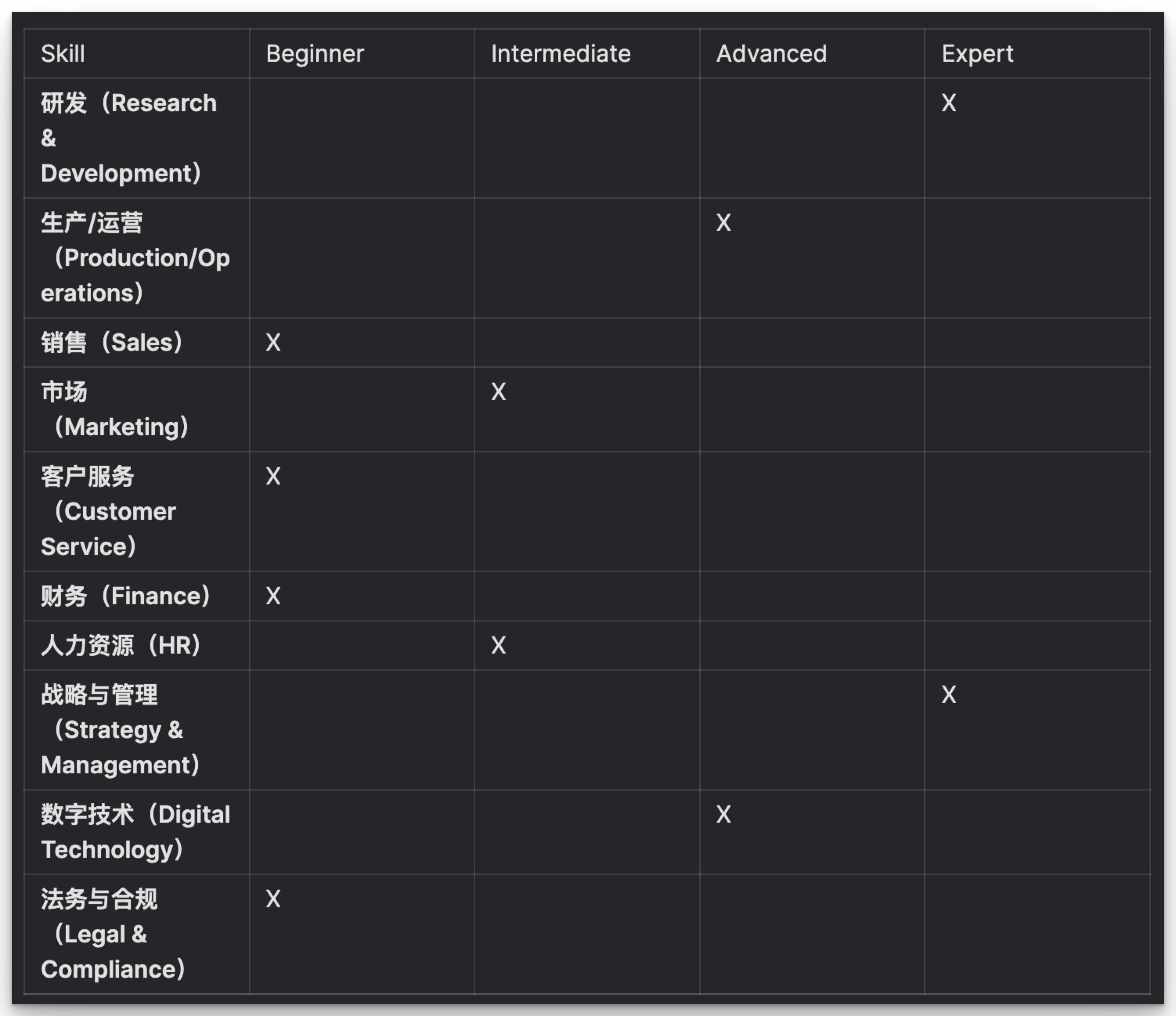Image resolution: width=1176 pixels, height=1016 pixels.
Task: Select the Production/Operations skill cell
Action: tap(137, 258)
